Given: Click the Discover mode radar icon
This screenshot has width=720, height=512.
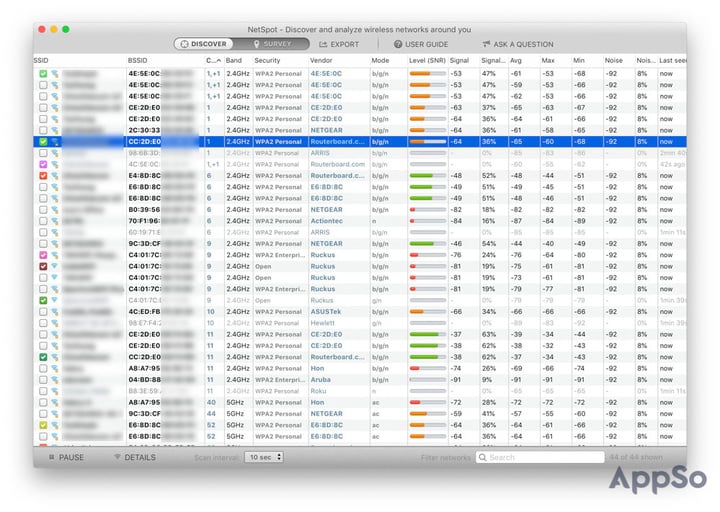Looking at the screenshot, I should [x=184, y=44].
